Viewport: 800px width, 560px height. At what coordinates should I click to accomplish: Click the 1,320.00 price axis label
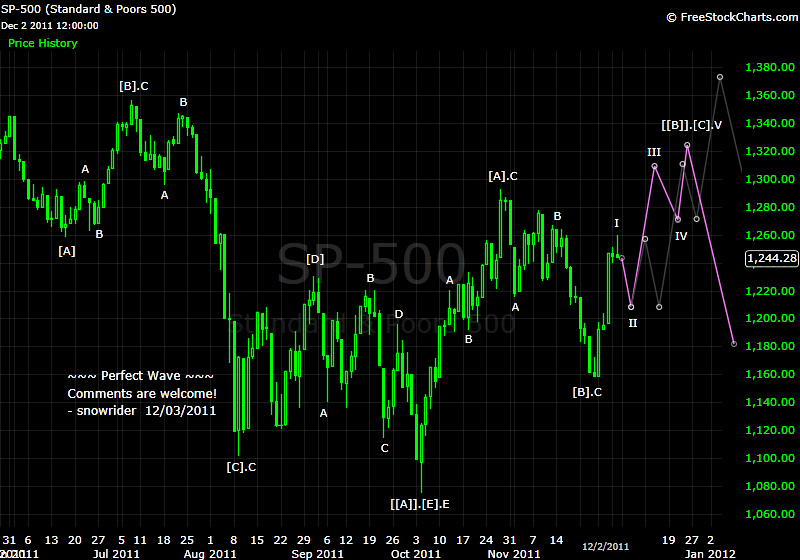coord(770,151)
